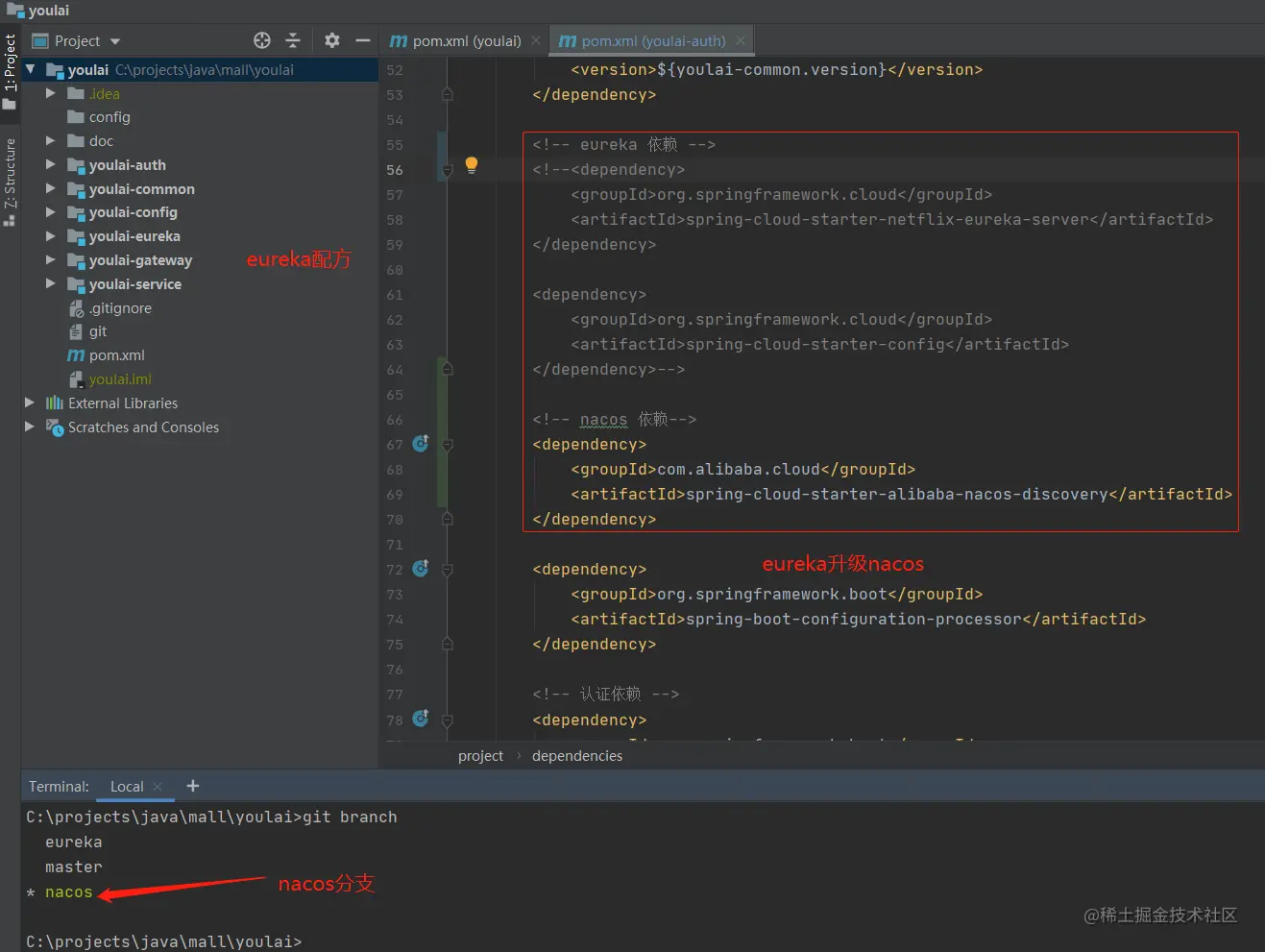
Task: Open the Z: Structure tool window tab
Action: tap(10, 183)
